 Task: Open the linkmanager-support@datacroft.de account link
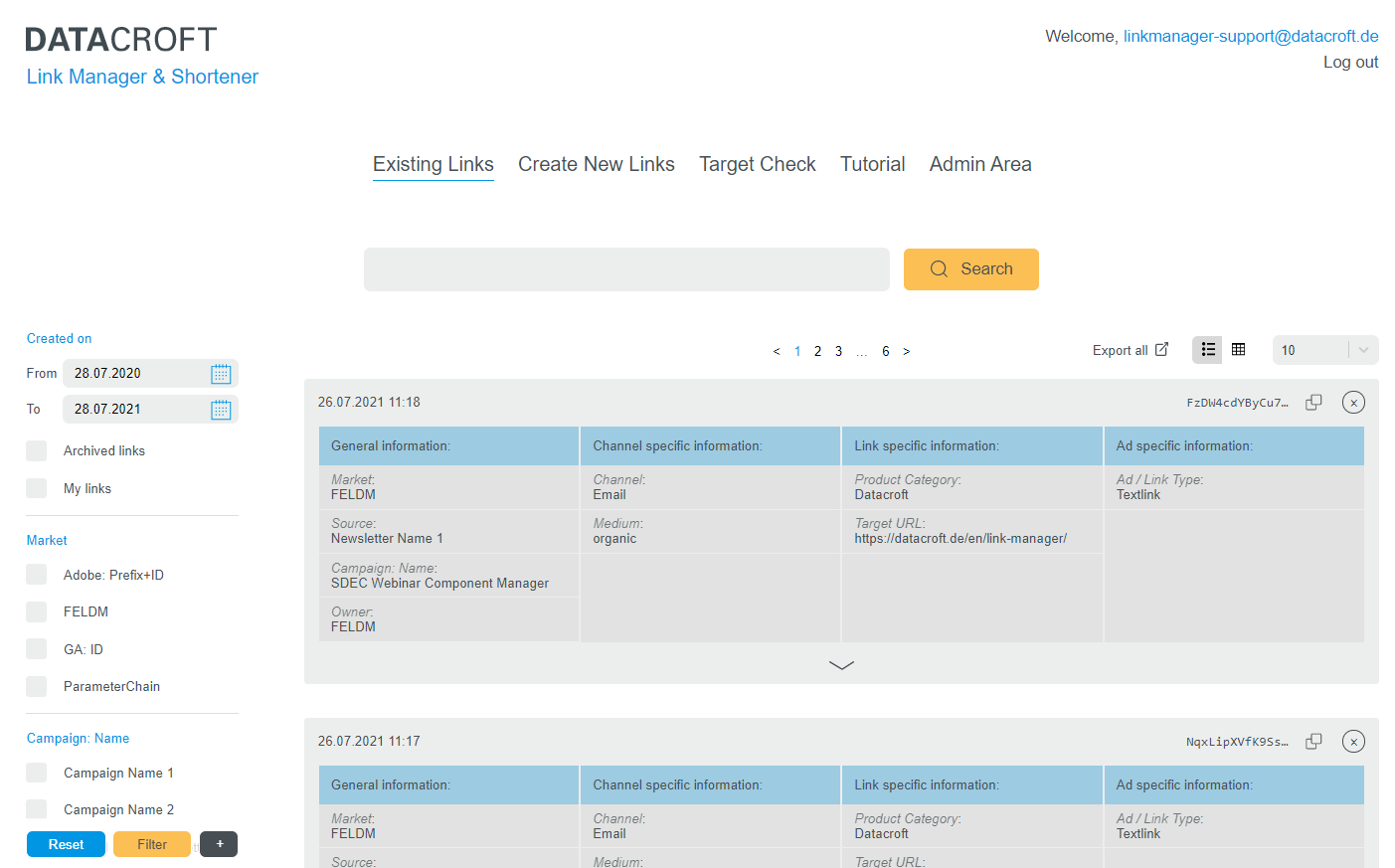[x=1251, y=36]
